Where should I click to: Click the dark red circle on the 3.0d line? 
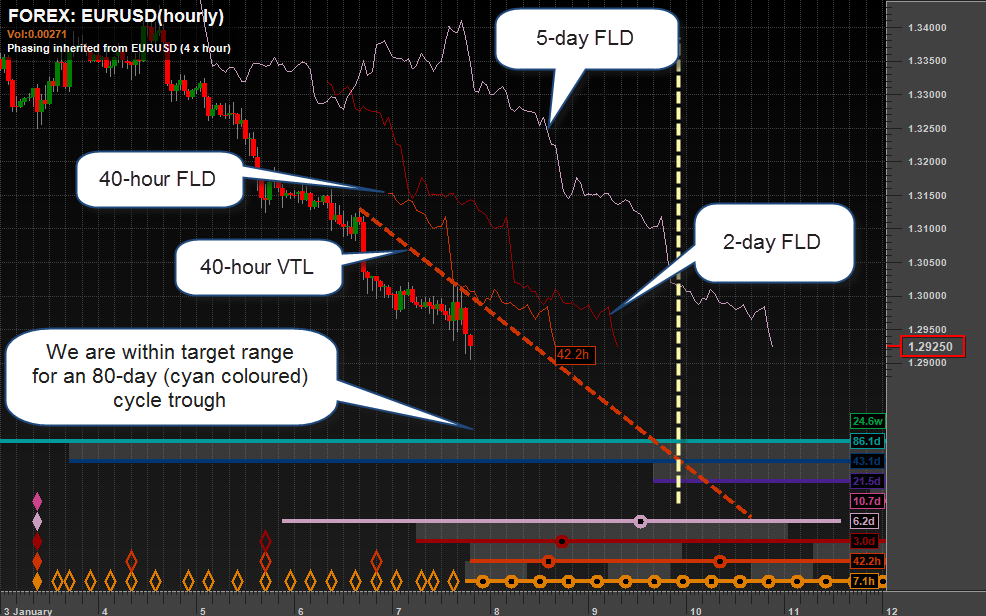click(562, 541)
